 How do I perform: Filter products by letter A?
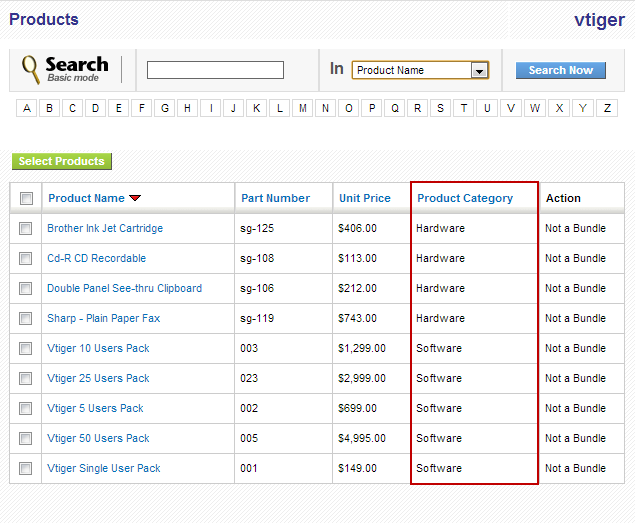(x=26, y=108)
